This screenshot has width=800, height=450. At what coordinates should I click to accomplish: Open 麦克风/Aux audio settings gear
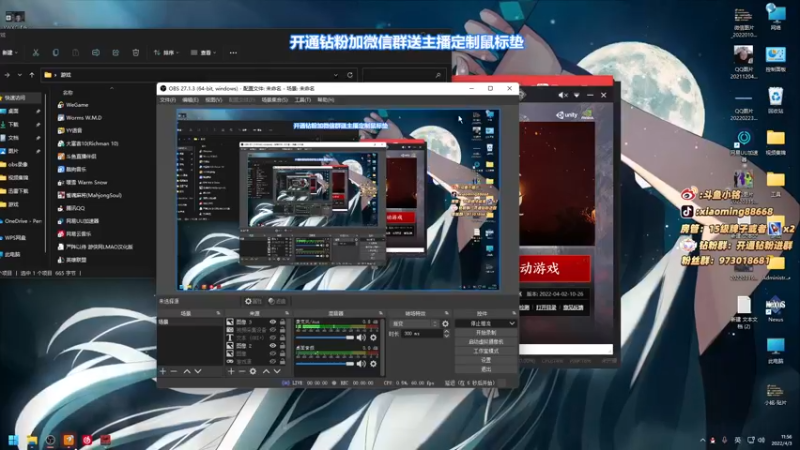(x=373, y=337)
